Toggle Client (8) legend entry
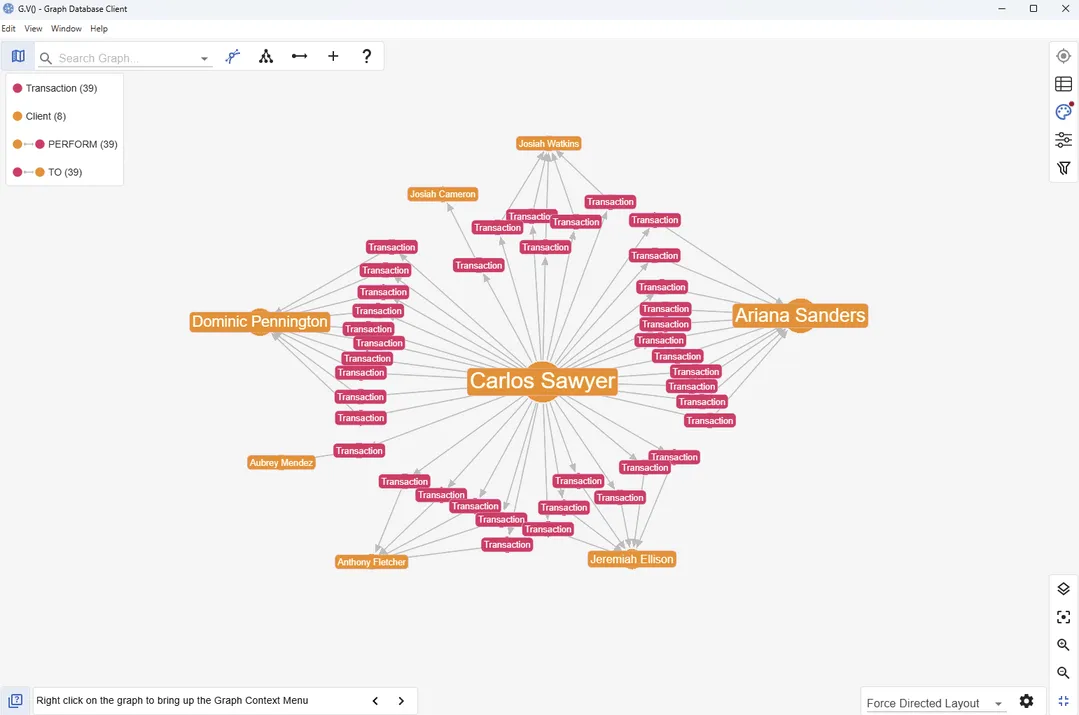Screen dimensions: 1079x715 point(40,116)
